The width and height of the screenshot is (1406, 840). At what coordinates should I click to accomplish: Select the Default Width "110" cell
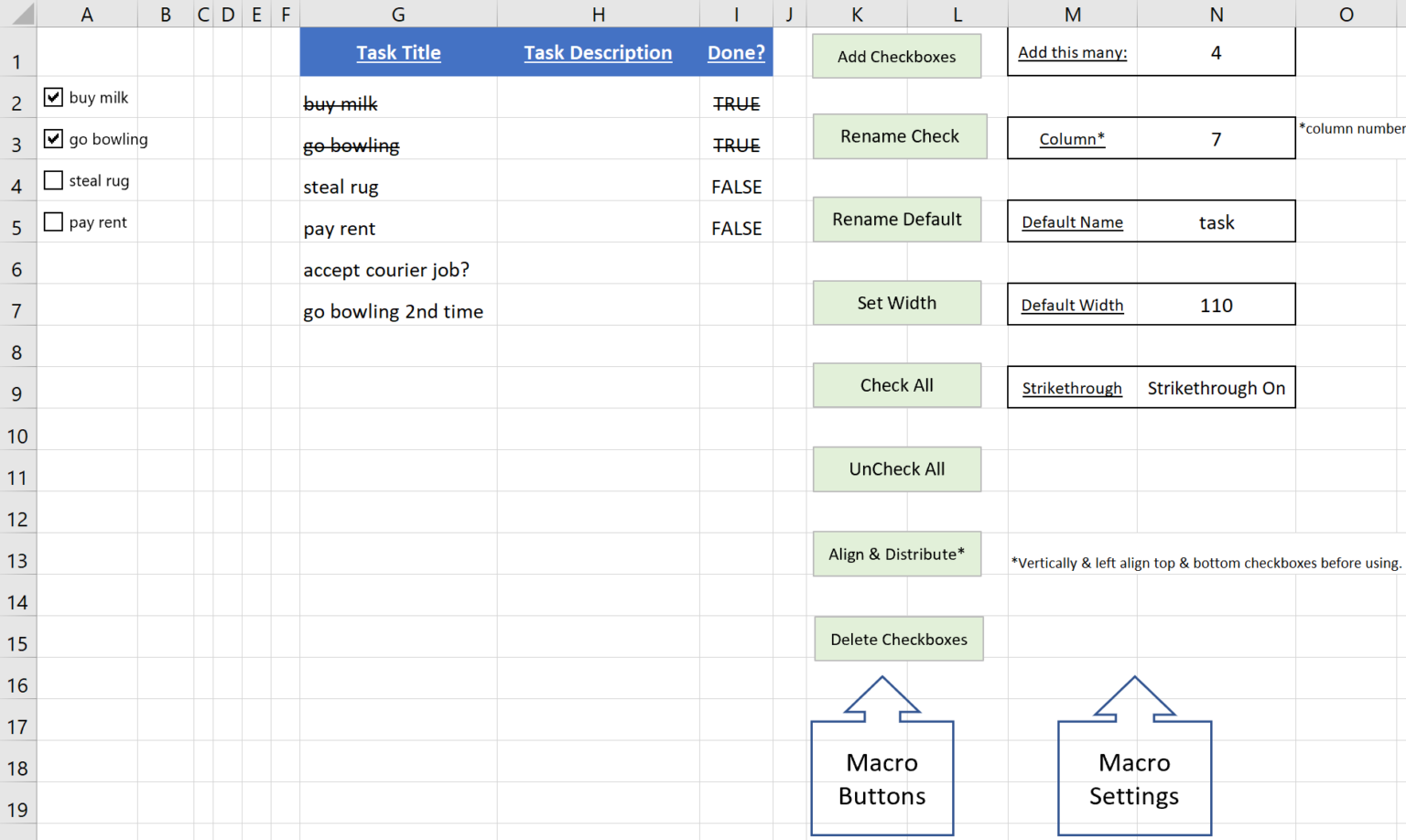[1216, 304]
